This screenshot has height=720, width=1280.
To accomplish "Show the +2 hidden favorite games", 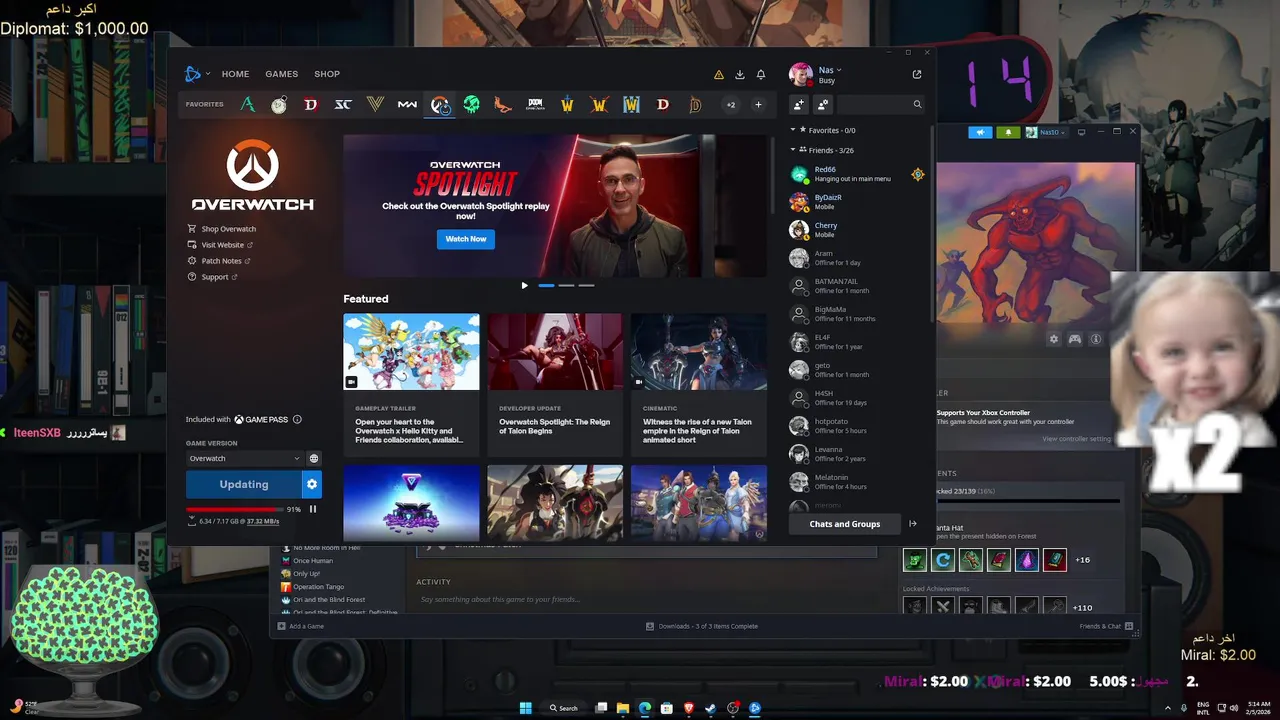I will tap(731, 104).
